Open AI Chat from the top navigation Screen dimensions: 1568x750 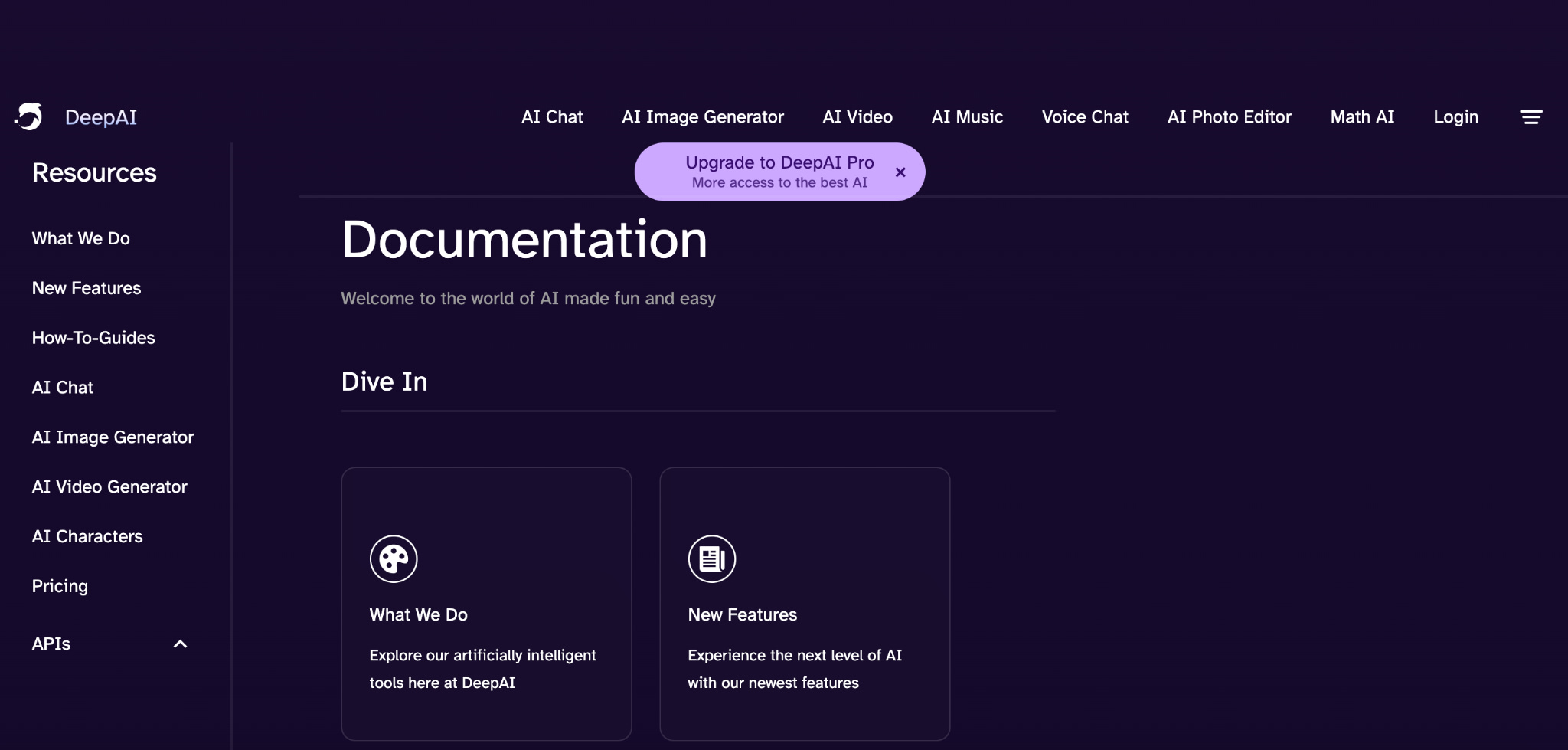click(x=551, y=116)
